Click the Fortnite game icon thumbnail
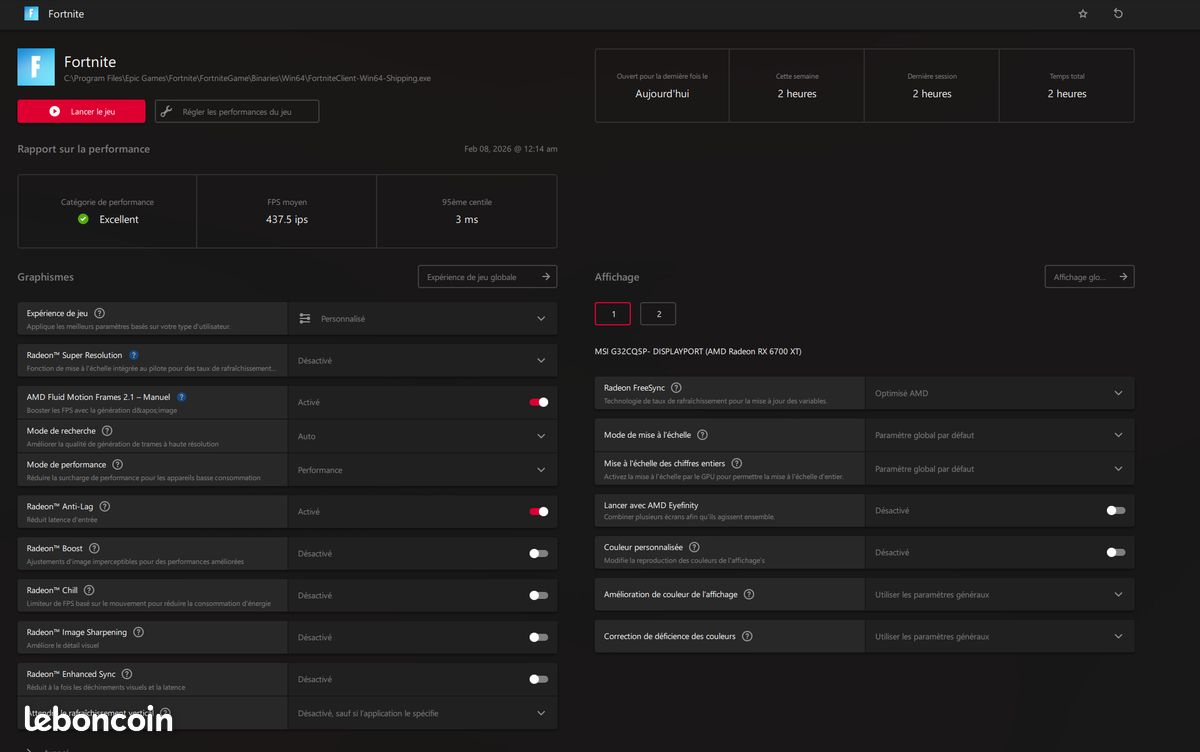The width and height of the screenshot is (1200, 752). coord(36,67)
